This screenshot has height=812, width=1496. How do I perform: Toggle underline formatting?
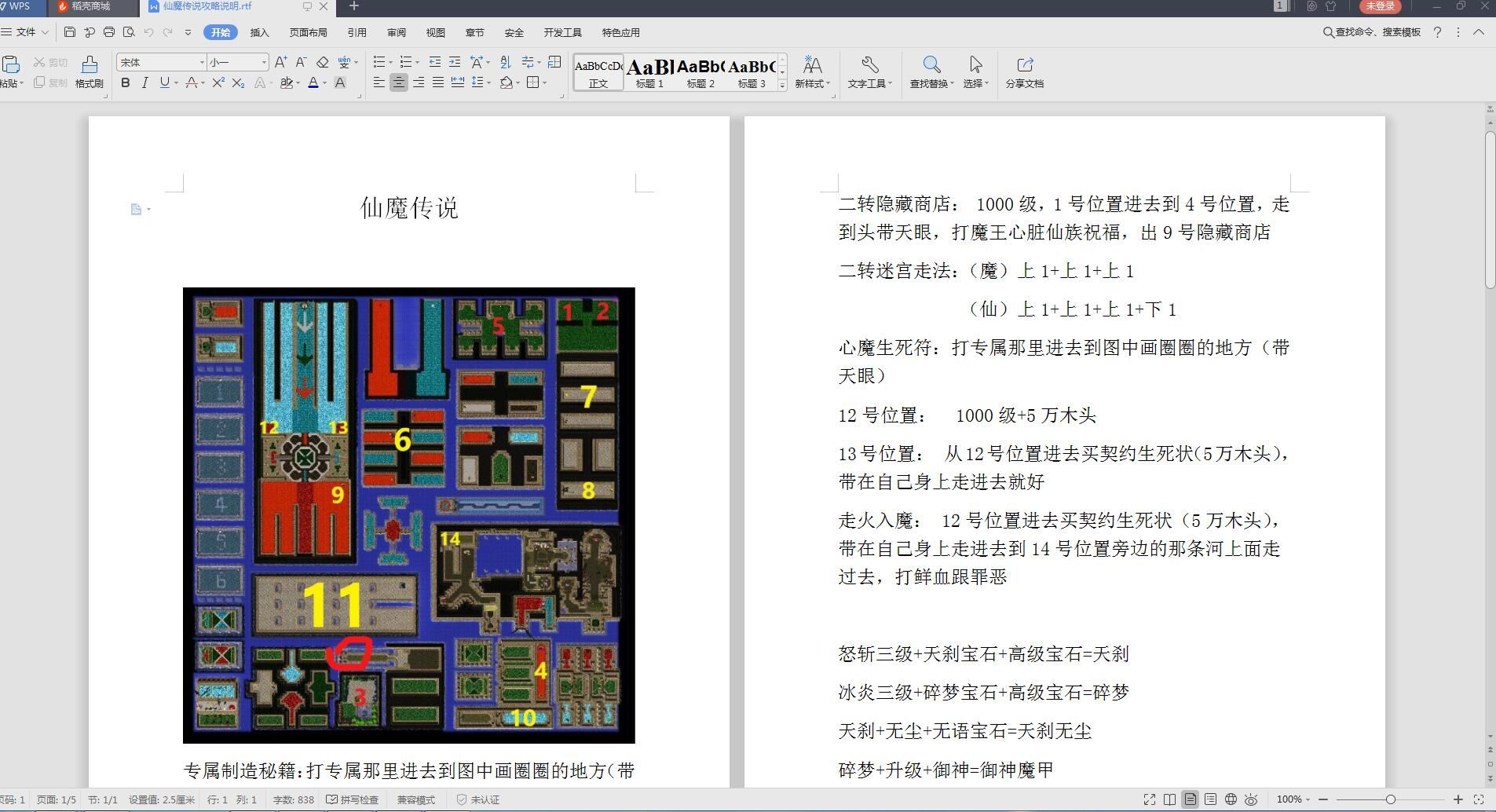coord(164,82)
